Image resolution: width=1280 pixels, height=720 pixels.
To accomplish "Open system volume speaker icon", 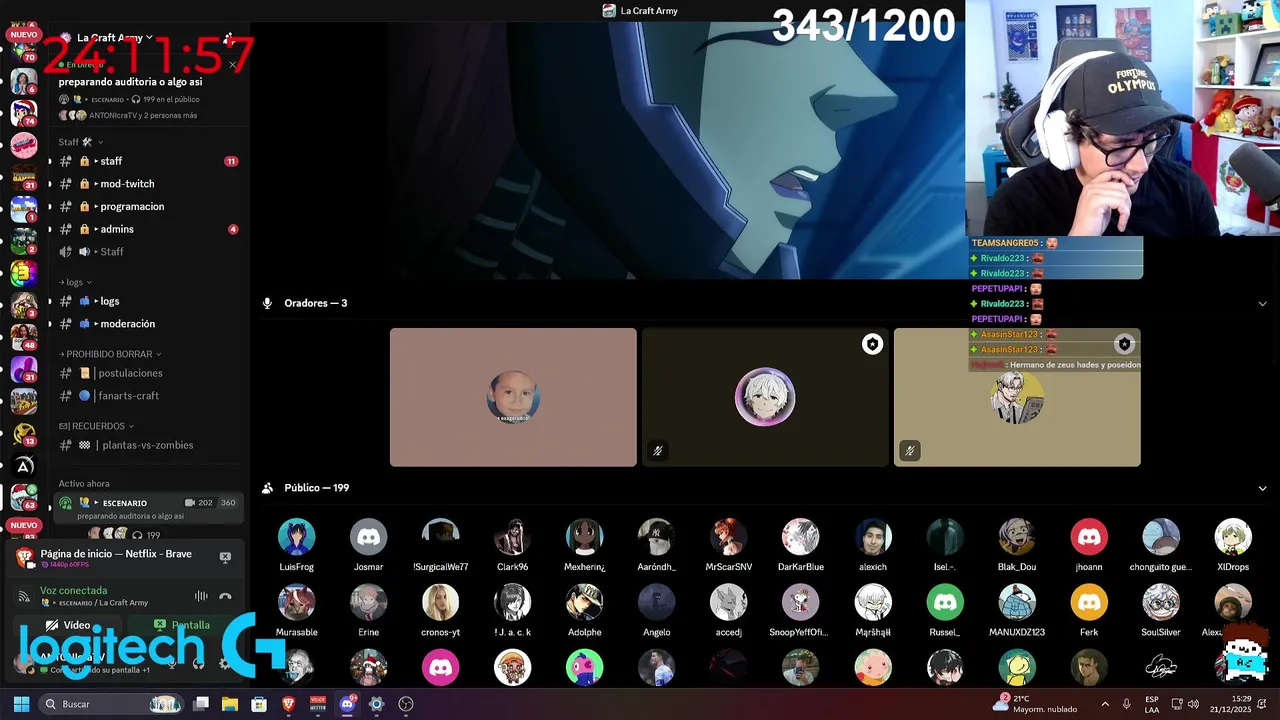I will click(x=1193, y=704).
